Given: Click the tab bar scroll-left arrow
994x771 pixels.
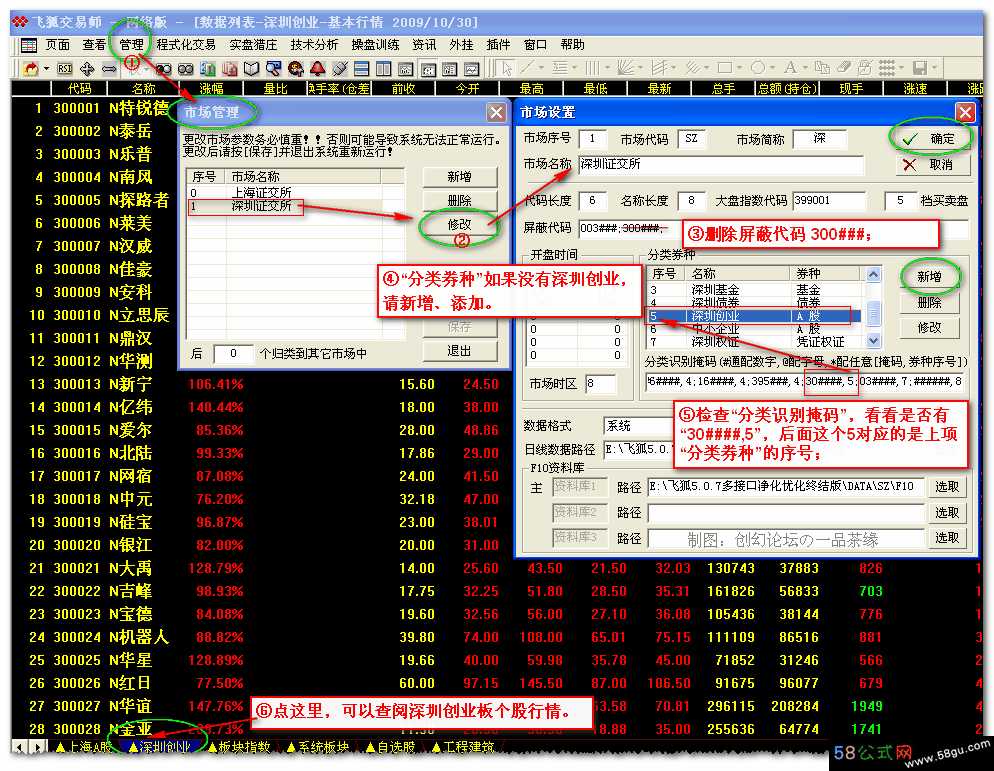Looking at the screenshot, I should 20,748.
